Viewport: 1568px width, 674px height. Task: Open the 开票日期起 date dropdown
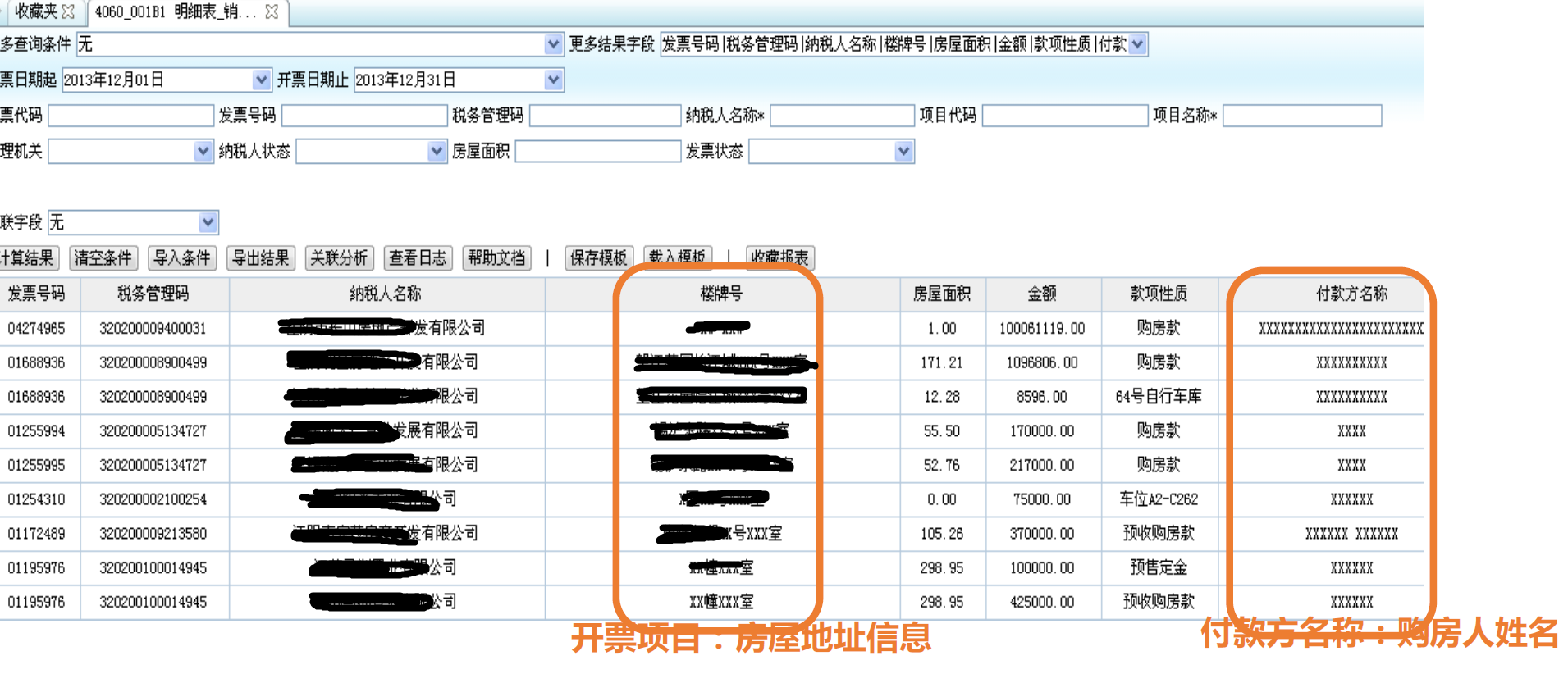point(261,80)
